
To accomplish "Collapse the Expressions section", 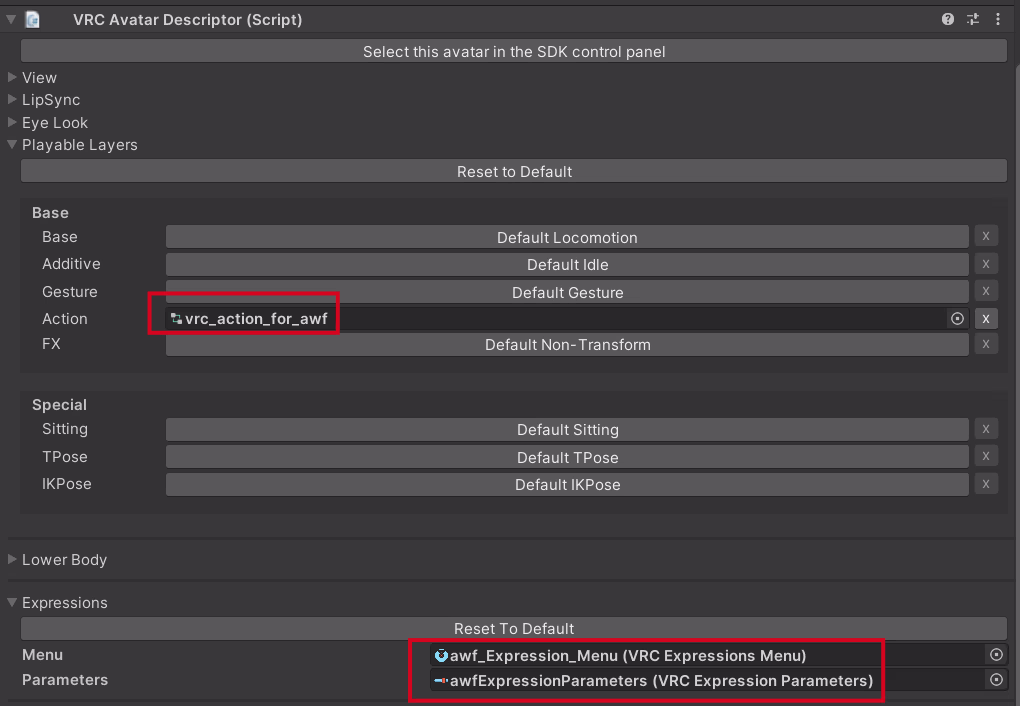I will tap(12, 602).
